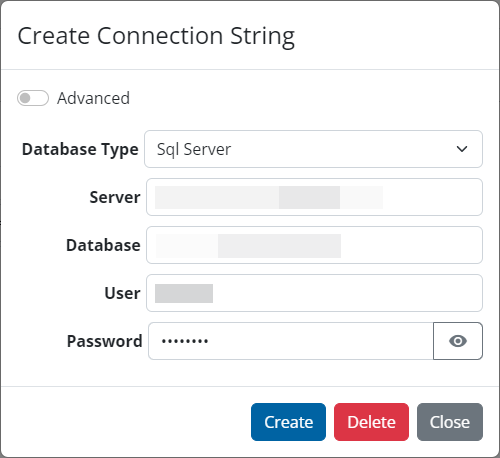
Task: Click the blue Create button
Action: [288, 422]
